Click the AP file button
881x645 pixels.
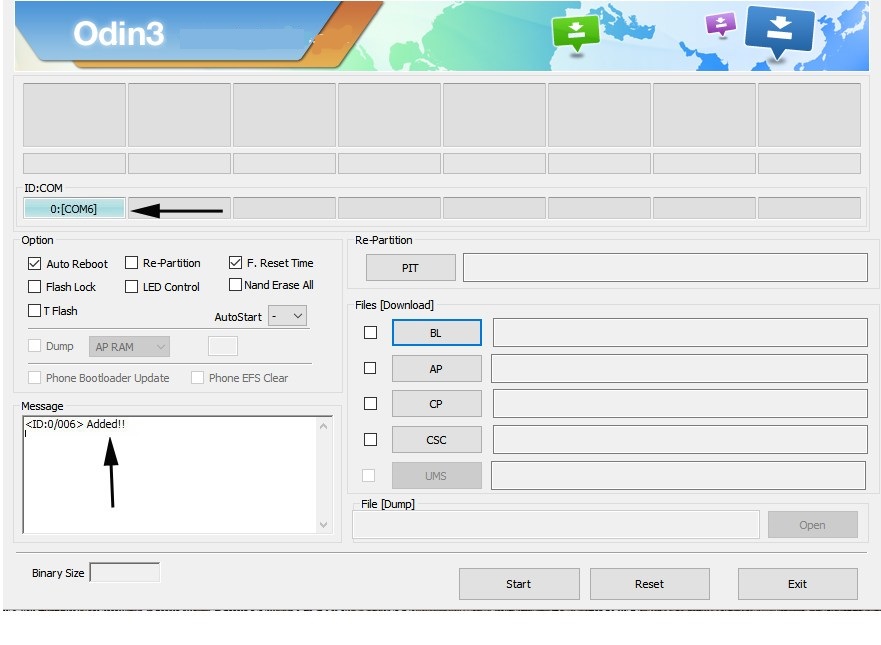pos(437,369)
